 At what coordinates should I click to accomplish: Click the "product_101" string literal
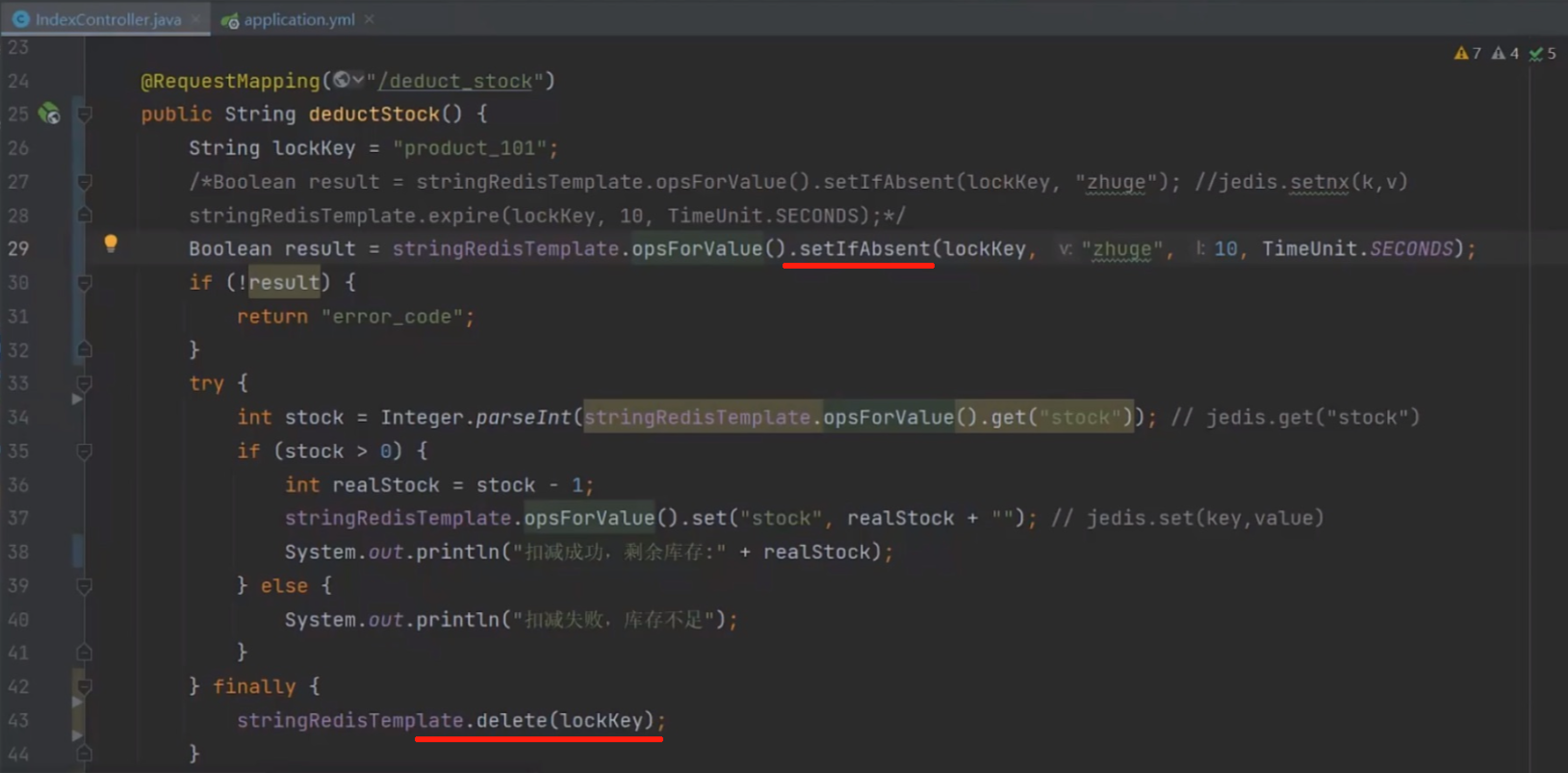point(470,148)
